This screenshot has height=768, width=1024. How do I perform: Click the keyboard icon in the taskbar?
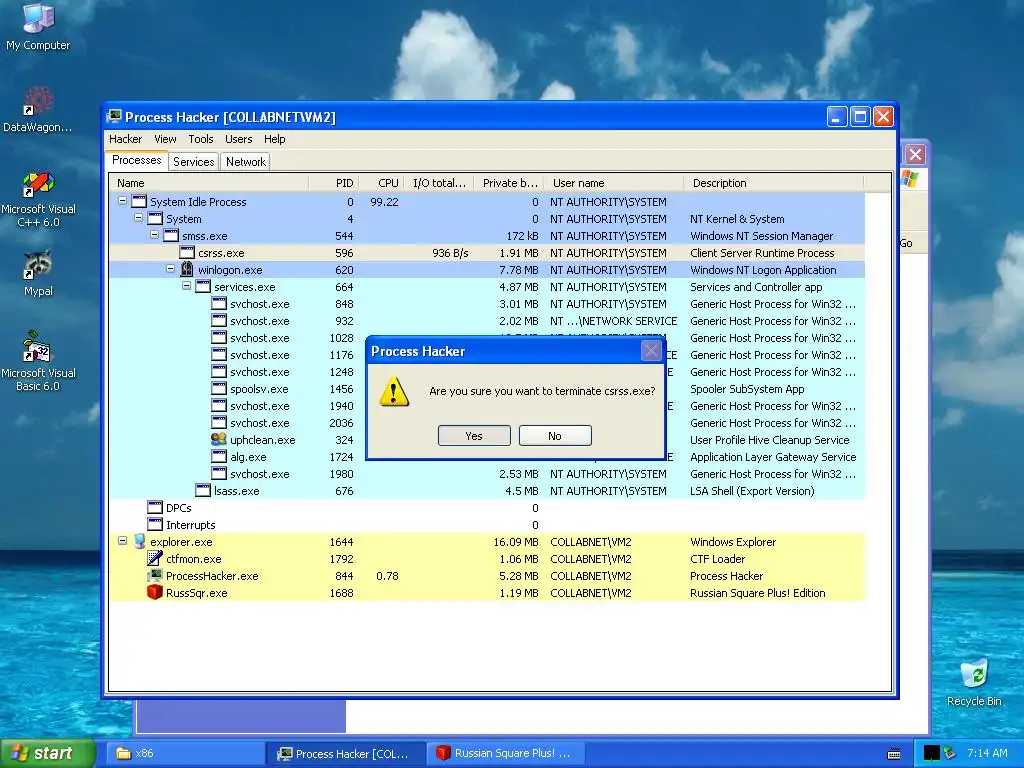[894, 754]
